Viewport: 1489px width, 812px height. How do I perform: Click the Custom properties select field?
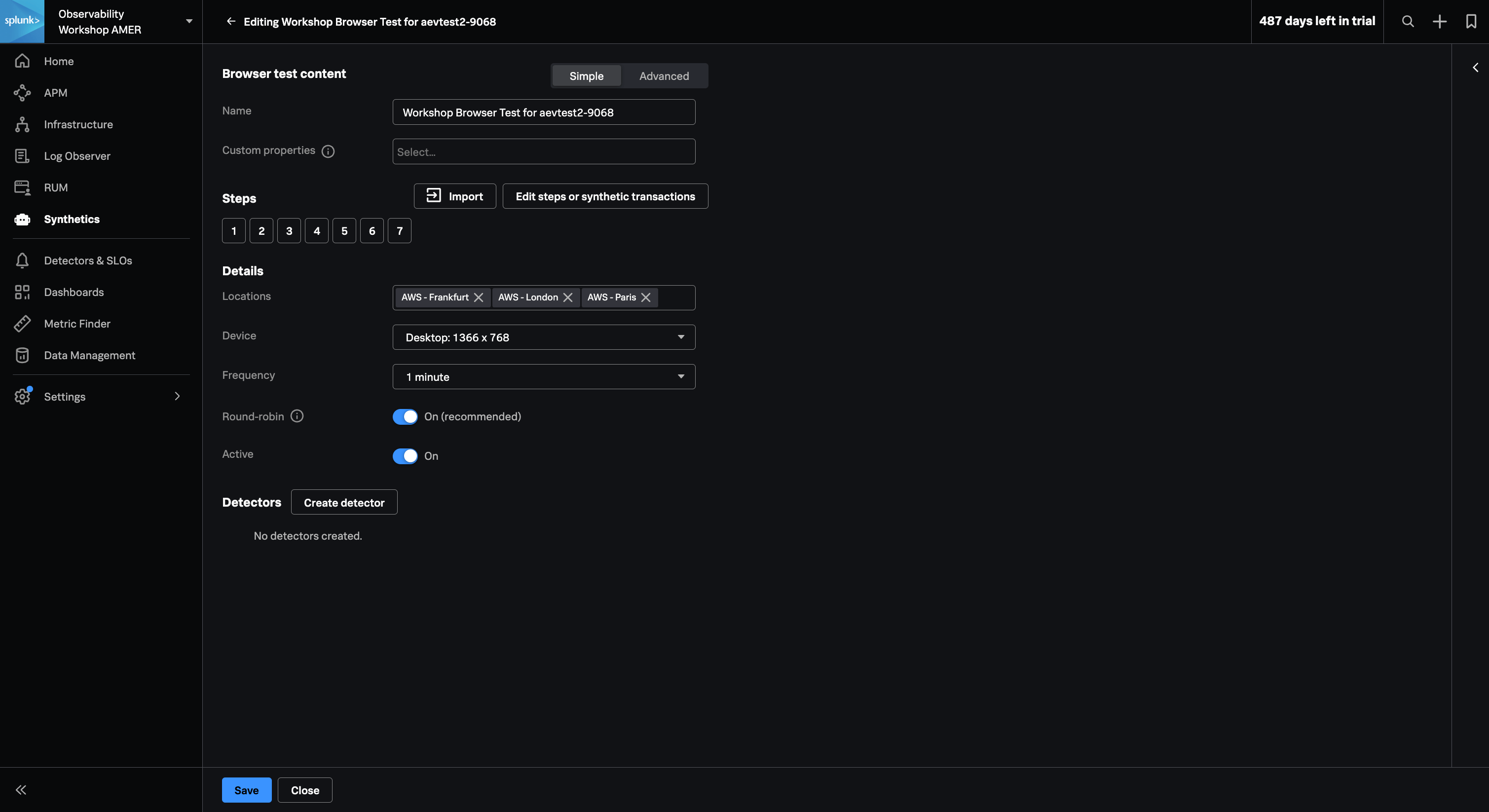(x=543, y=151)
